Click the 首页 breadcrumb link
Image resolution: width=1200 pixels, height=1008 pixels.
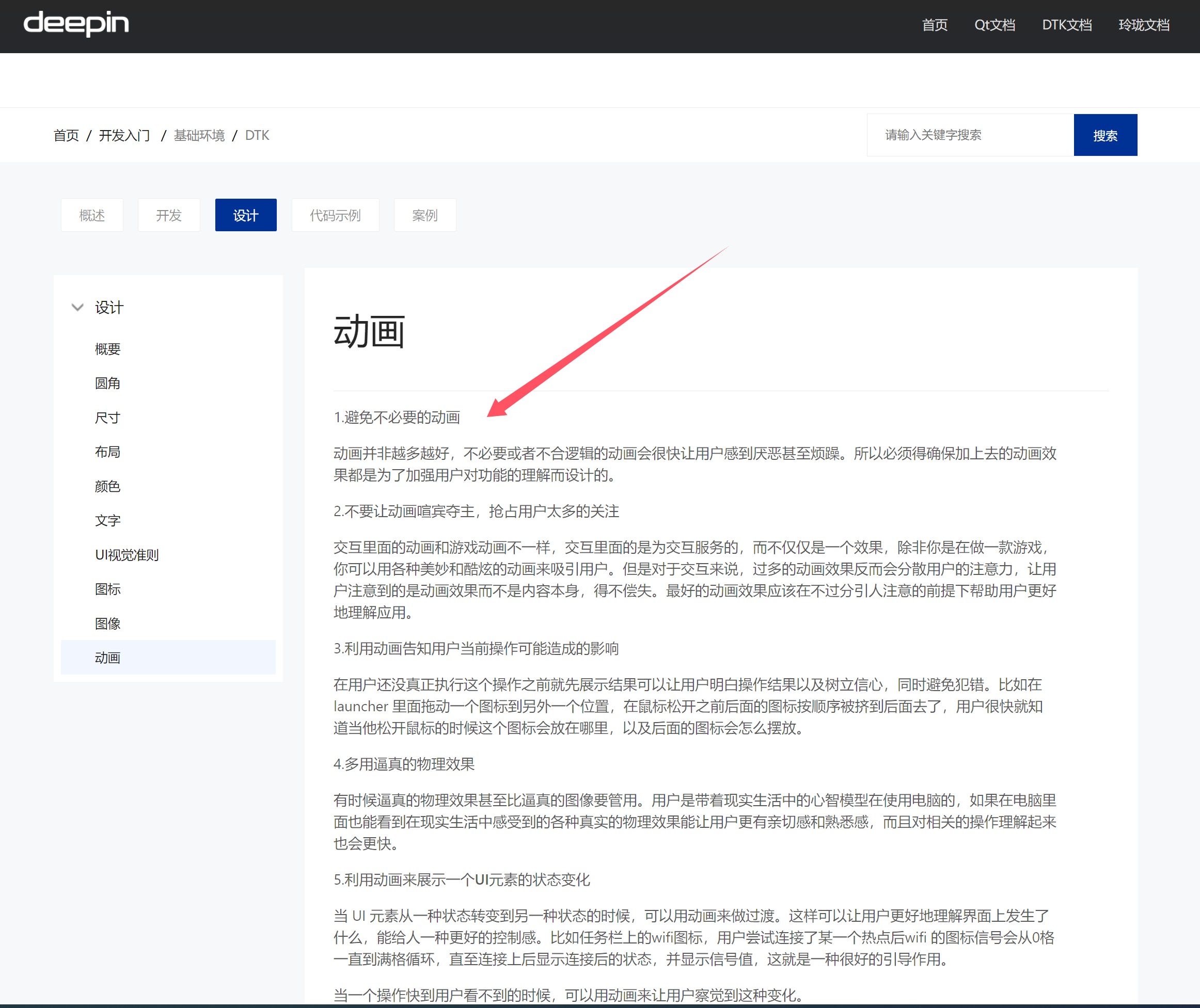(x=66, y=135)
